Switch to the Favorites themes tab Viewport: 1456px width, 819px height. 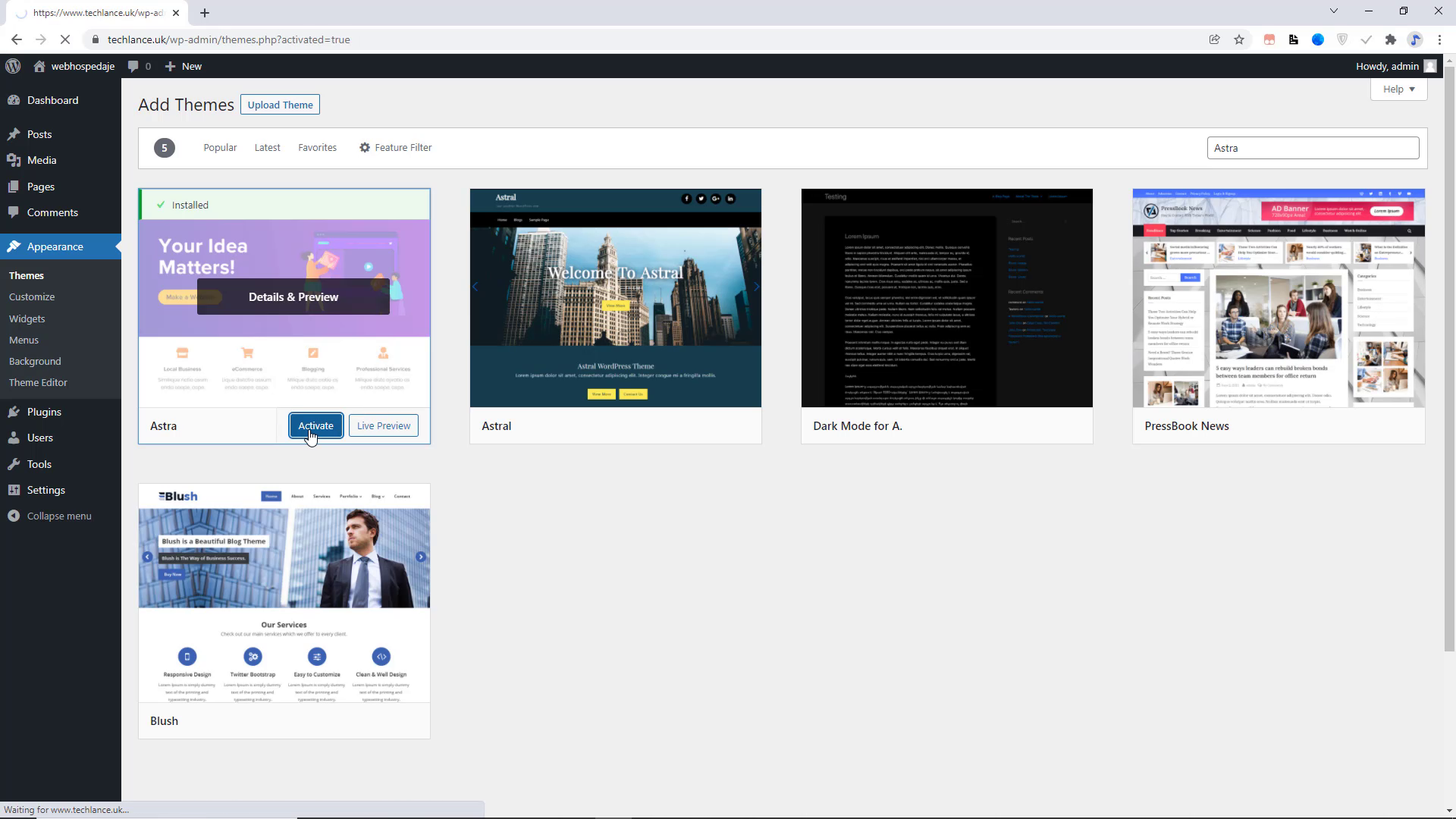tap(317, 147)
